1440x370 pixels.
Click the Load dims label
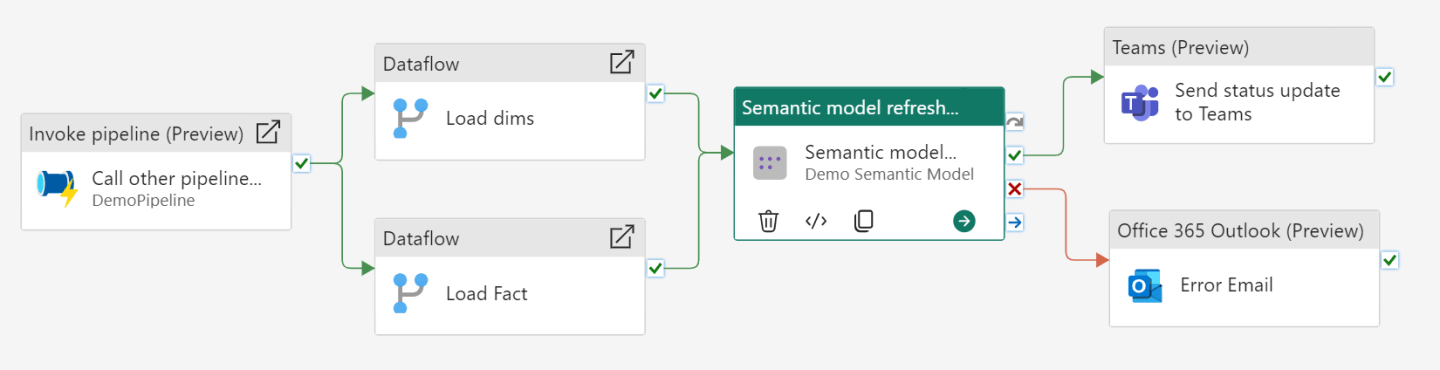(x=490, y=118)
